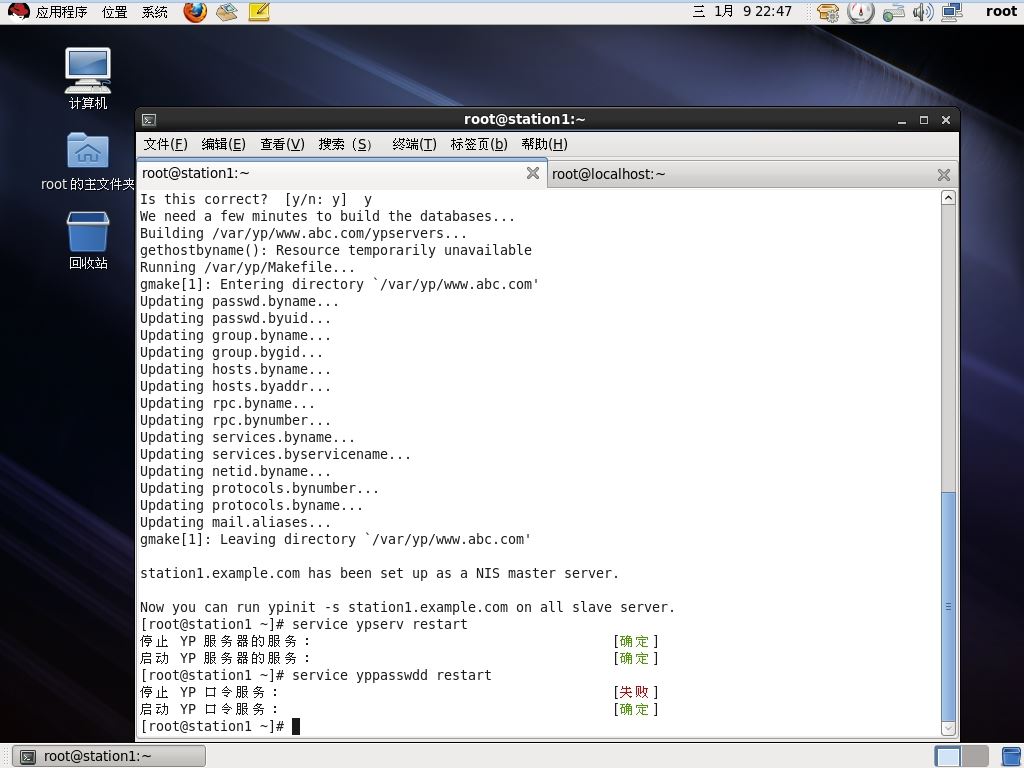The height and width of the screenshot is (768, 1024).
Task: Click the 'service ypserv restart' command line
Action: tap(304, 624)
